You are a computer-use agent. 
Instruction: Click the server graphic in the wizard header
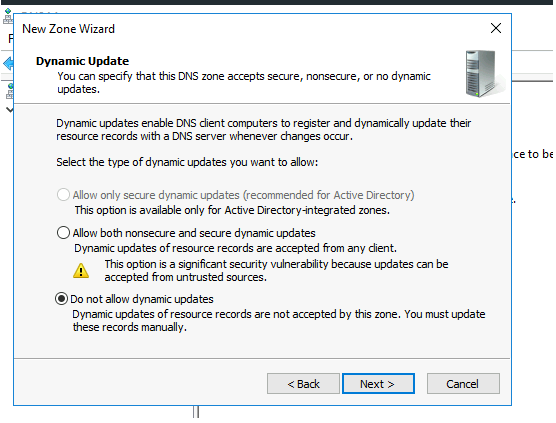484,74
